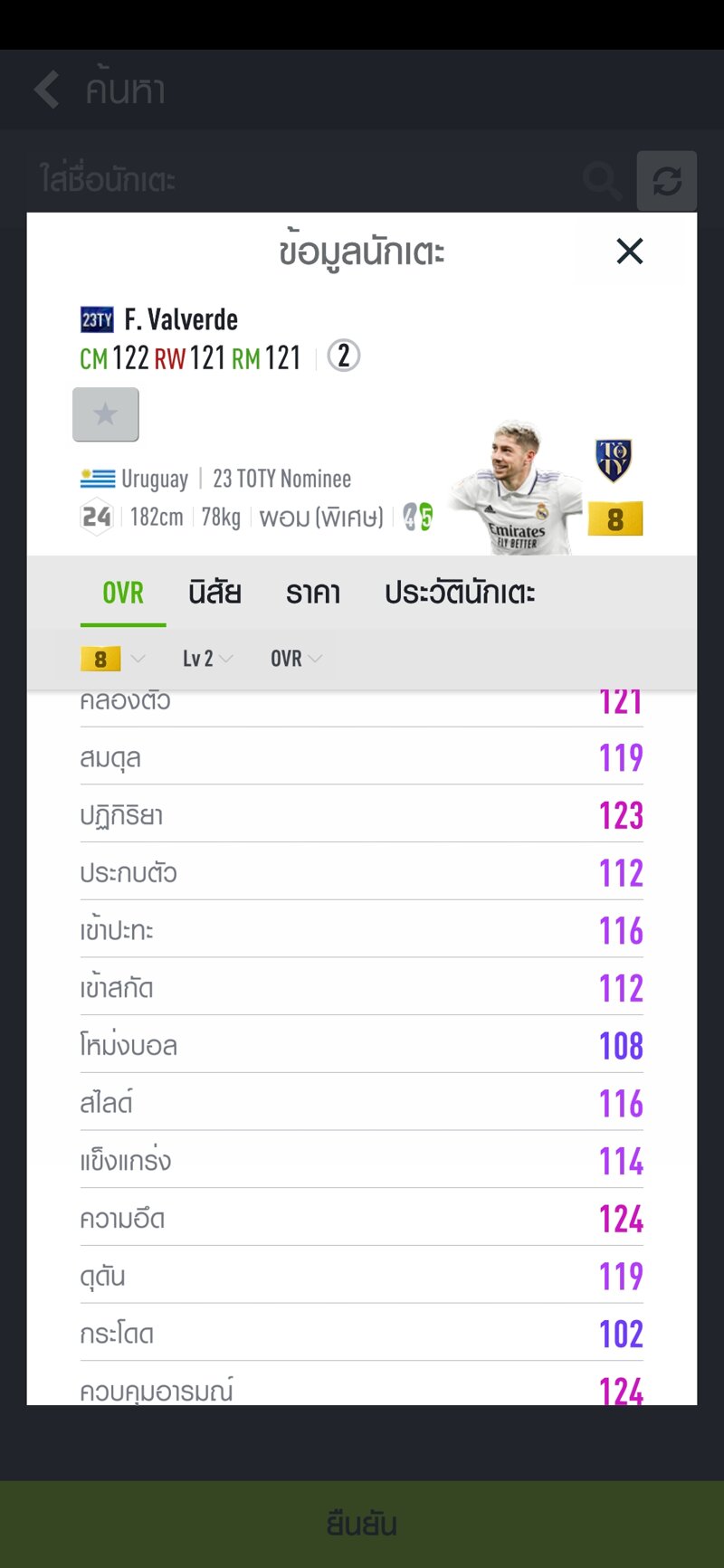Open the ประวัตินักเตะ tab
Image resolution: width=724 pixels, height=1568 pixels.
(460, 593)
